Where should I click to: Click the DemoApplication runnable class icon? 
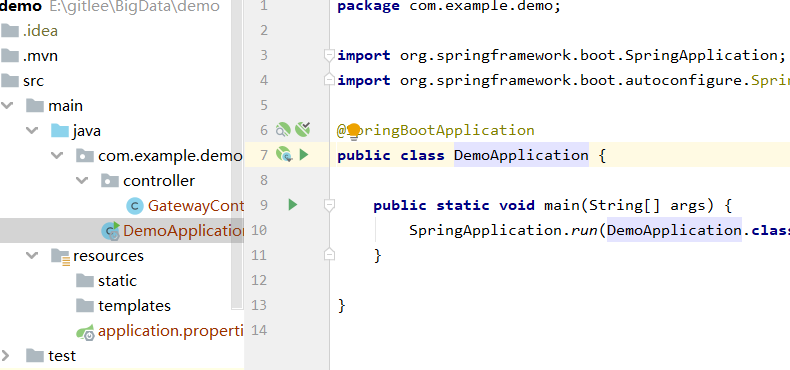coord(110,231)
